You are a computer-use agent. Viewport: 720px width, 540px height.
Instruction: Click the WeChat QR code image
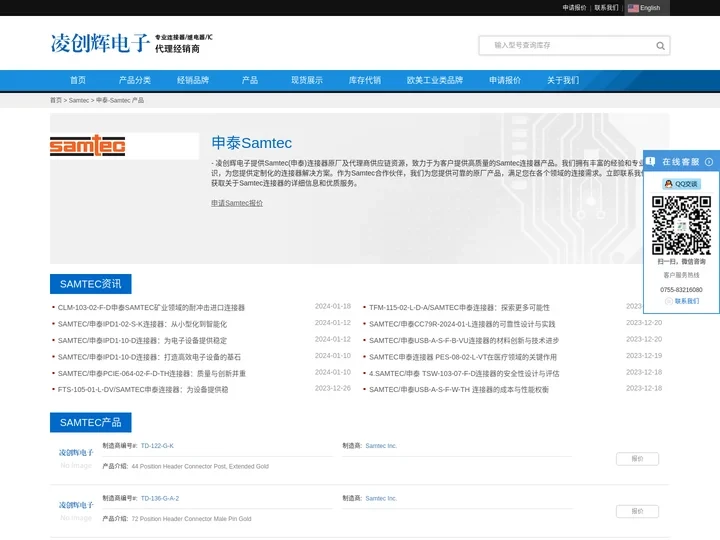click(681, 225)
